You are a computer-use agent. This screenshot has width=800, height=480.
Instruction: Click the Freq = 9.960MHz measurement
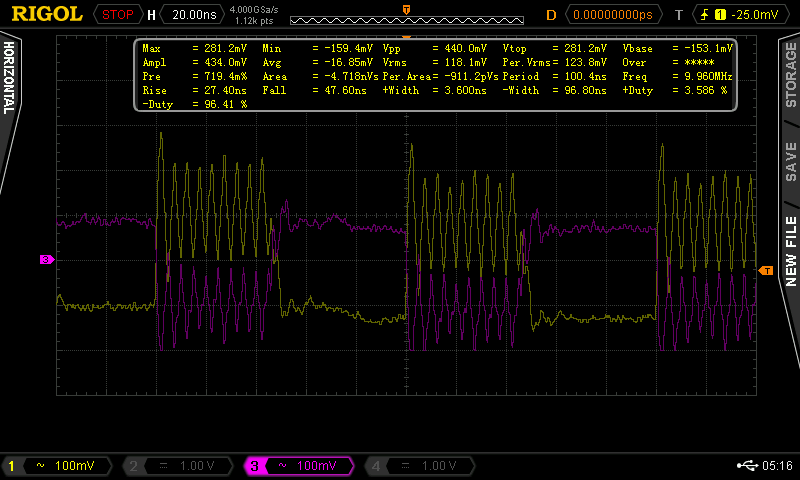pos(678,77)
